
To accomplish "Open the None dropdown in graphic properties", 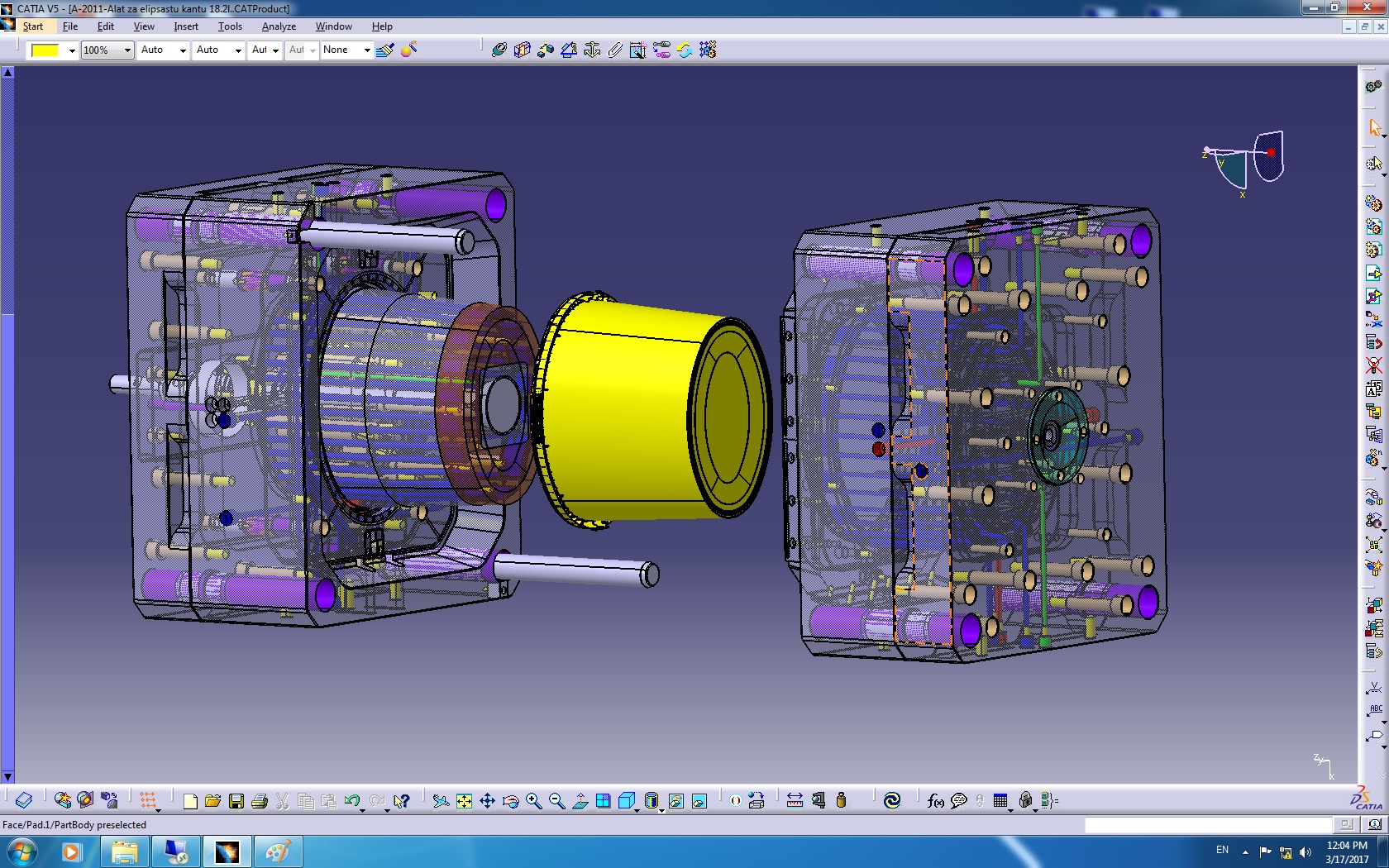I will pos(367,50).
